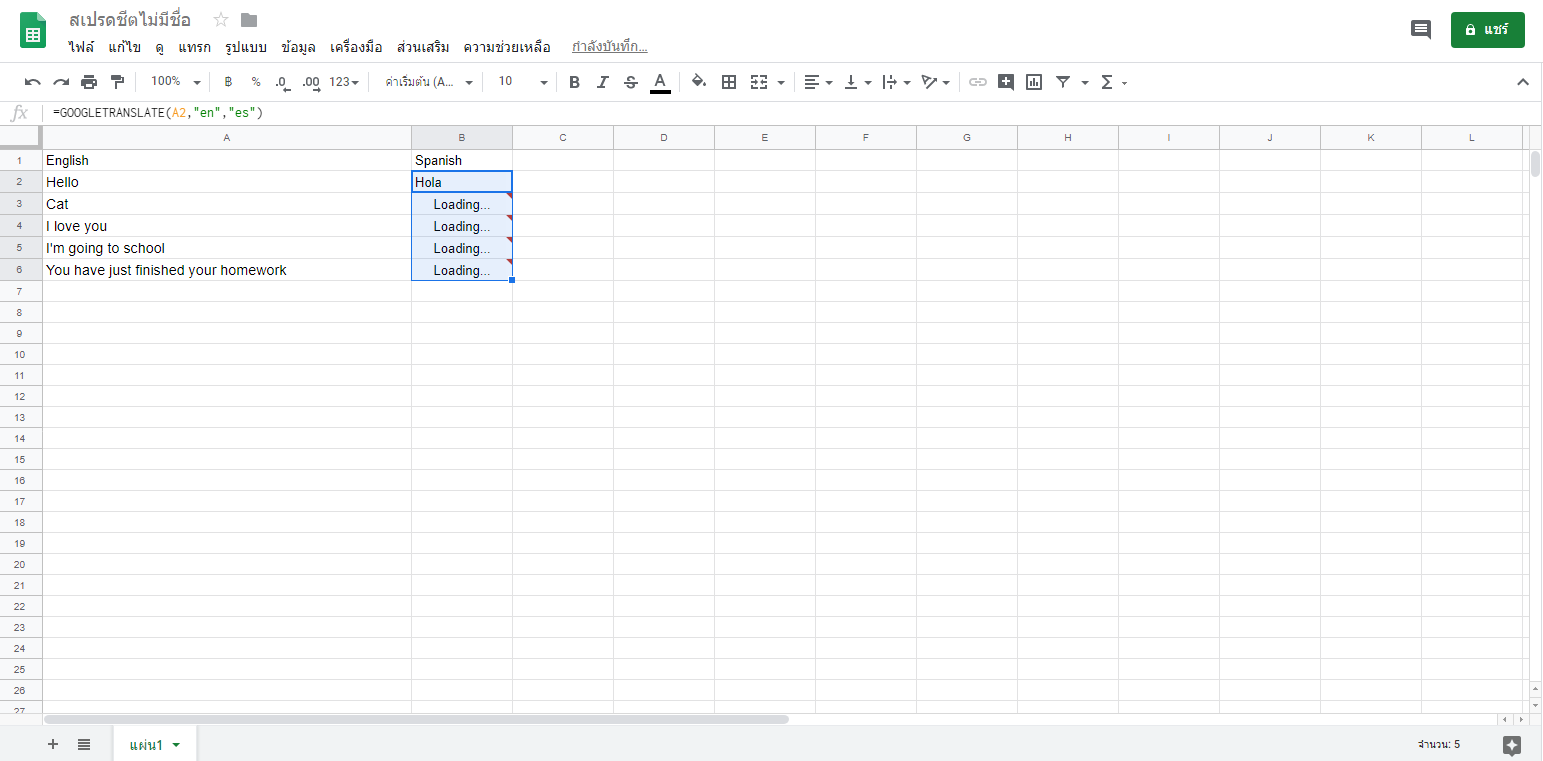The height and width of the screenshot is (761, 1543).
Task: Select the paint format roller tool
Action: click(x=117, y=82)
